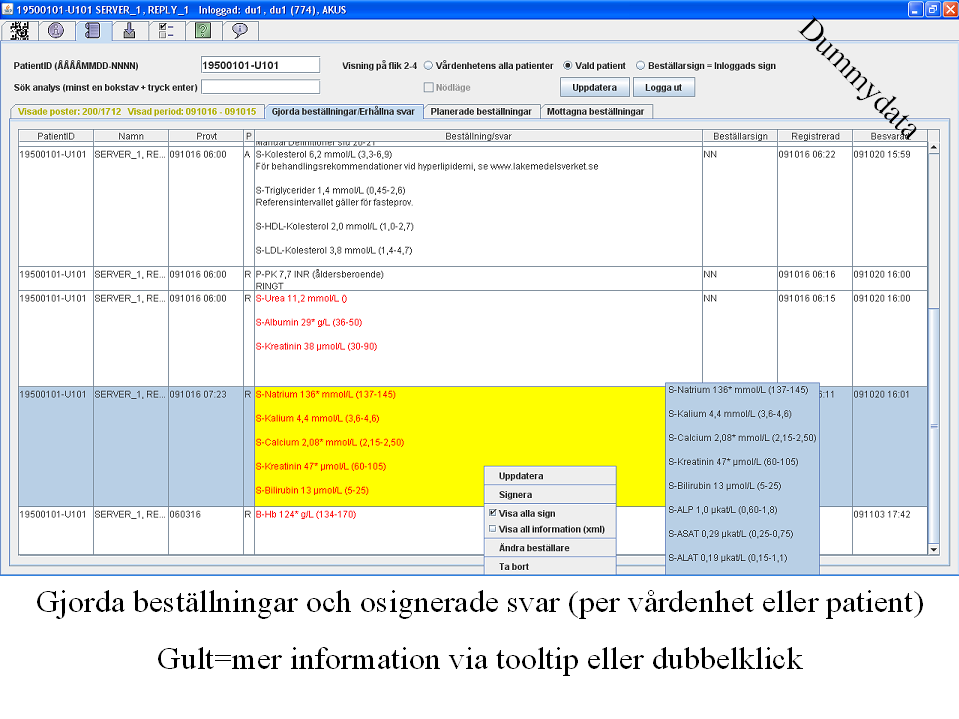Click the Registrerad column header
Viewport: 959px width, 719px height.
[x=815, y=136]
